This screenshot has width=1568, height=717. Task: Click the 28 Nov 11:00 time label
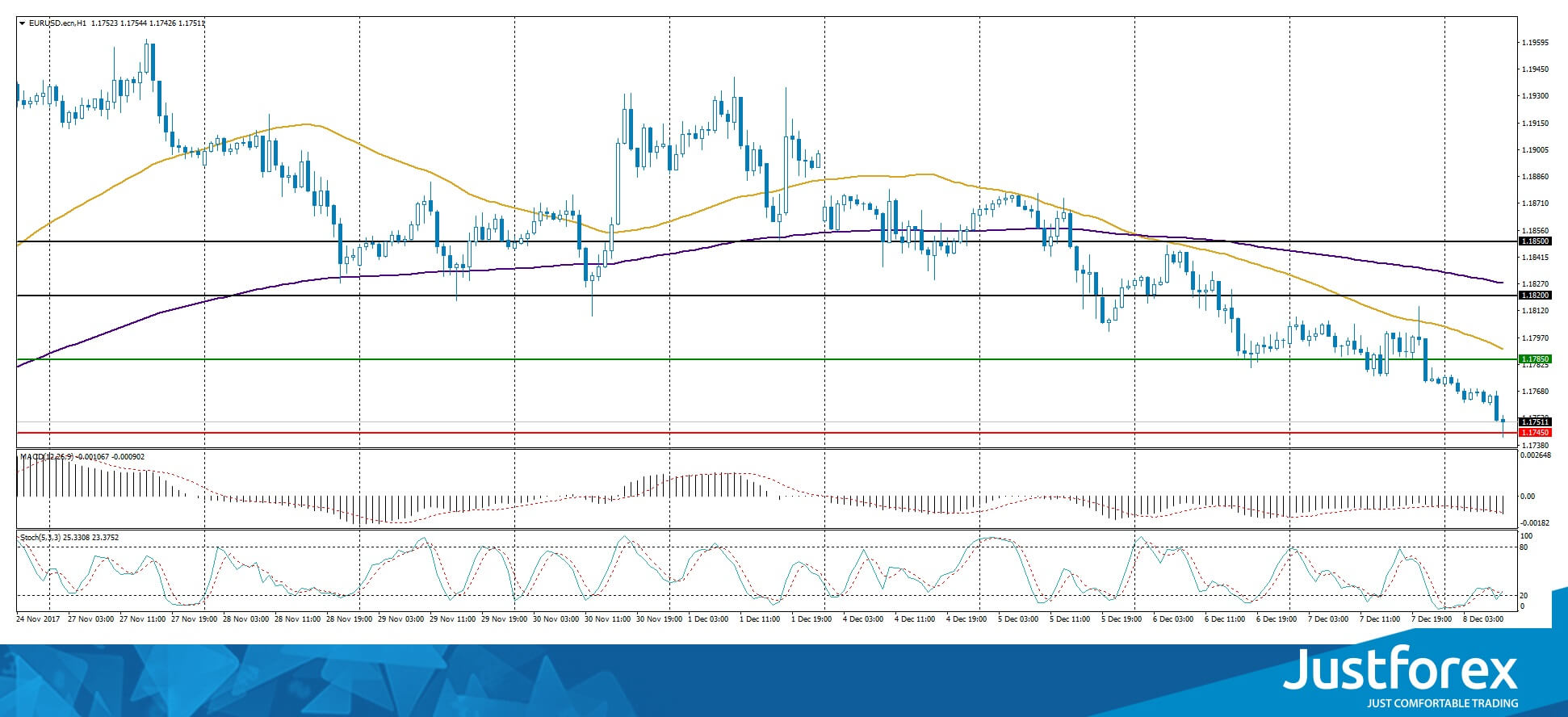pyautogui.click(x=298, y=619)
